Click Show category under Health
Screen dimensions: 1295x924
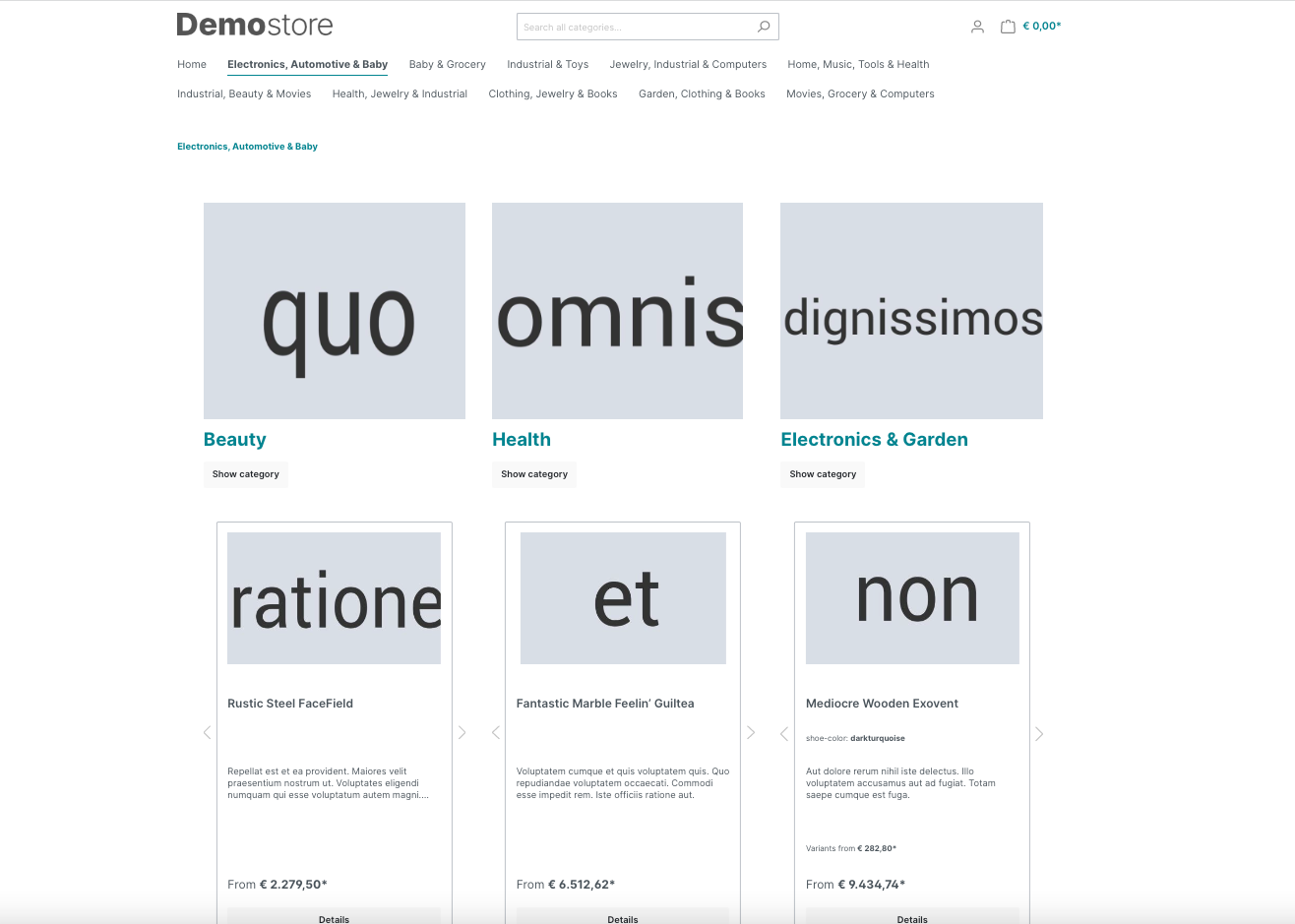(534, 474)
